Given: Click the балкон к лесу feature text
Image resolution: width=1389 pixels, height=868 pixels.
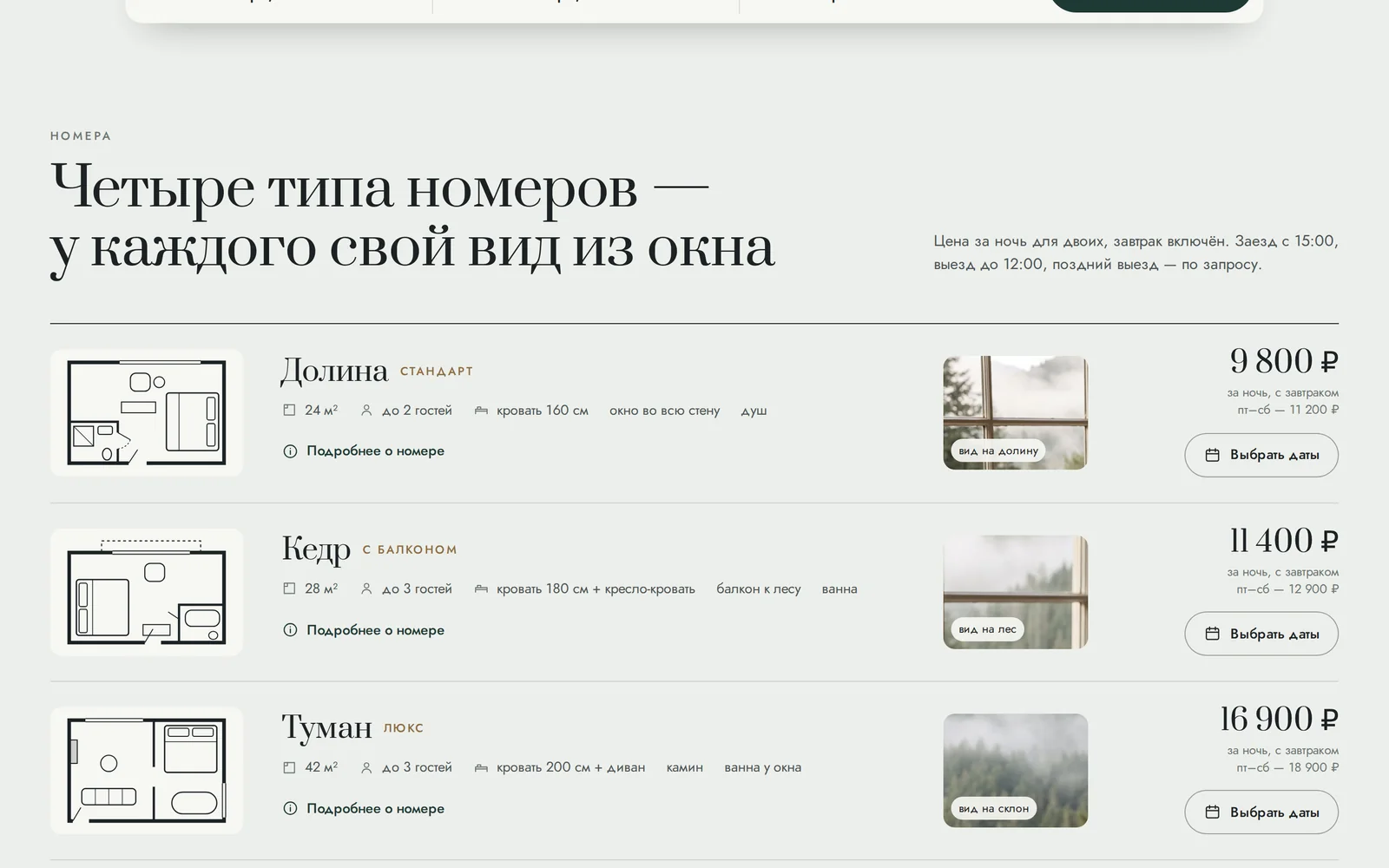Looking at the screenshot, I should click(759, 589).
